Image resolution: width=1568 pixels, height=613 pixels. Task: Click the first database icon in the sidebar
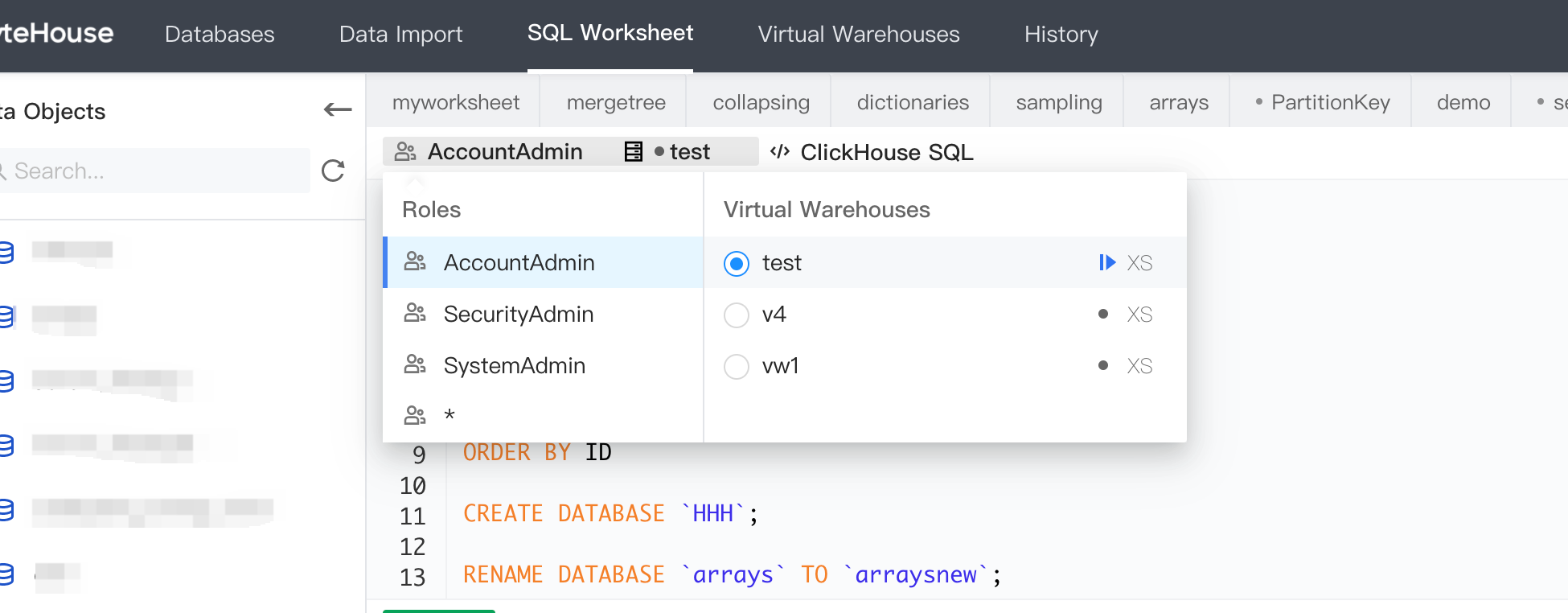[x=6, y=253]
